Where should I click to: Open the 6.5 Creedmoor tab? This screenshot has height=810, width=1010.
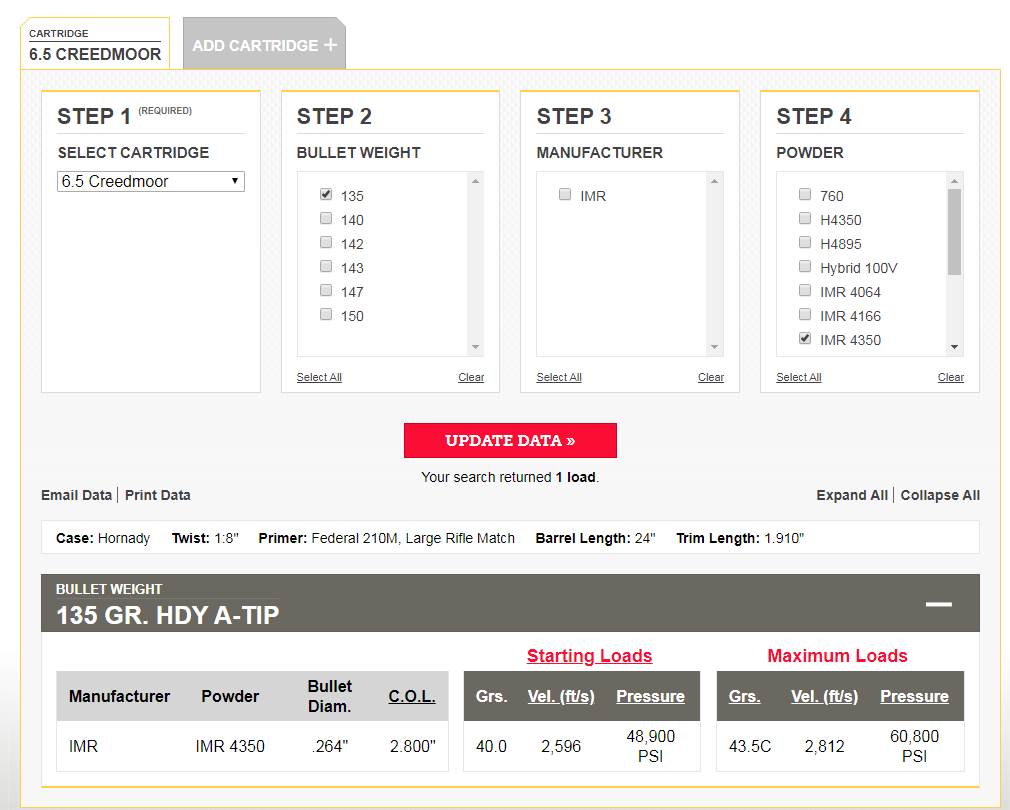(95, 44)
